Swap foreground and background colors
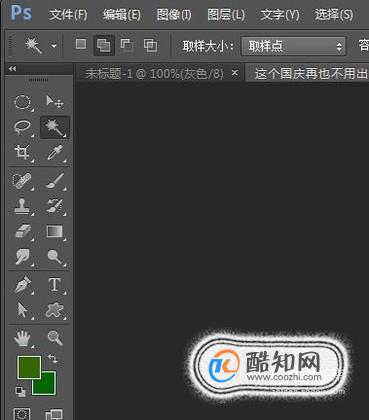Viewport: 369px width, 420px height. [53, 359]
